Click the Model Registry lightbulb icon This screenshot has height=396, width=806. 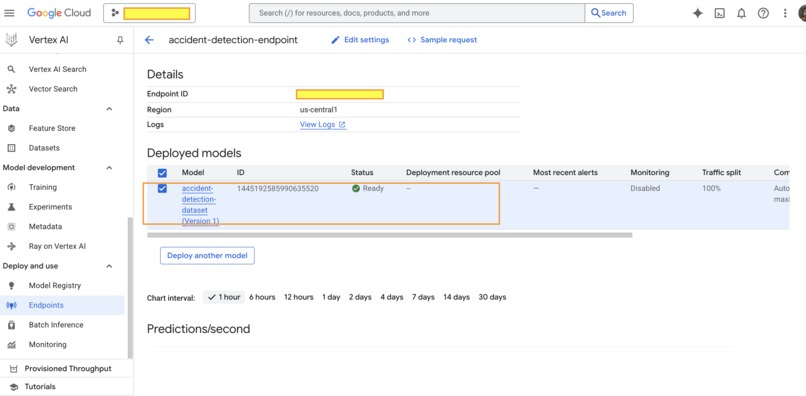(x=11, y=285)
